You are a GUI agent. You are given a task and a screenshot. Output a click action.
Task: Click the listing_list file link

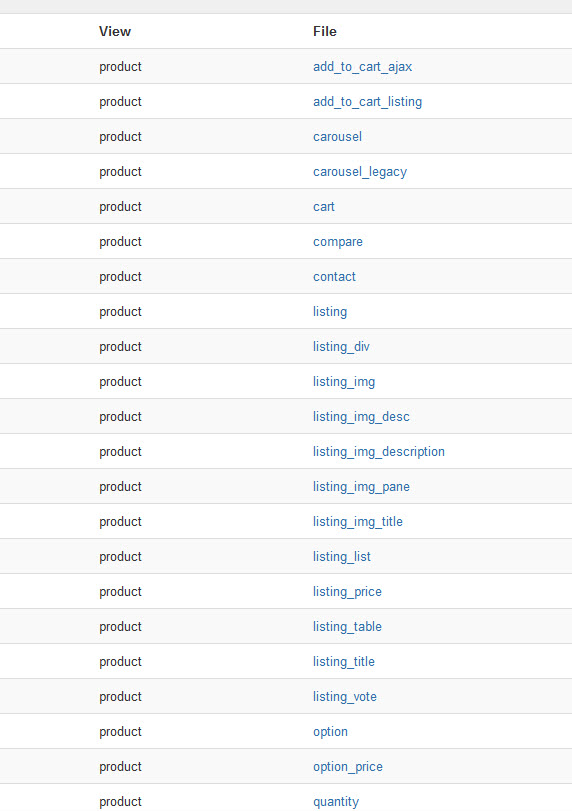(x=342, y=557)
